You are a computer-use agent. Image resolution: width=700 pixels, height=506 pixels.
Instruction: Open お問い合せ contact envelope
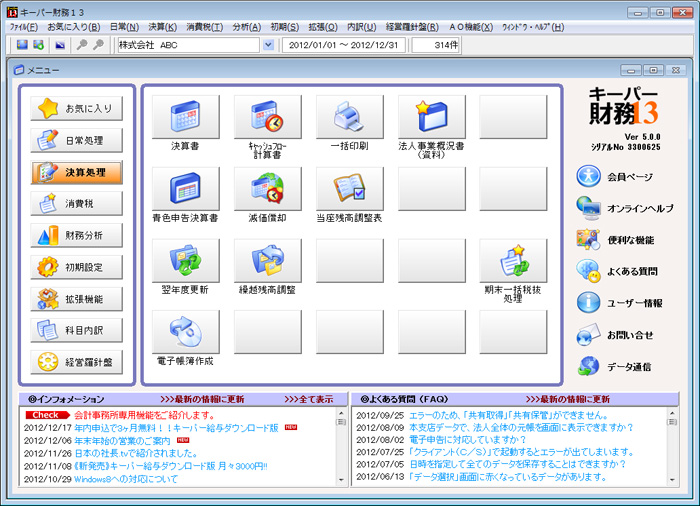(615, 335)
